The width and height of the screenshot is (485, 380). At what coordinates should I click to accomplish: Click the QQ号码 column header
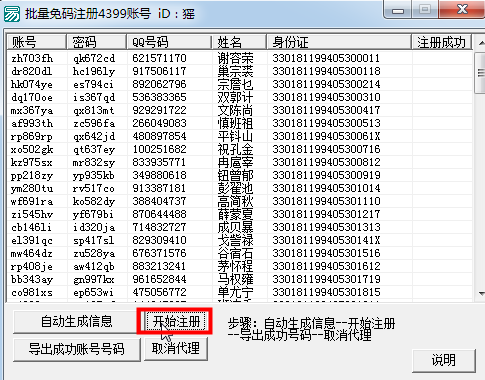point(169,42)
